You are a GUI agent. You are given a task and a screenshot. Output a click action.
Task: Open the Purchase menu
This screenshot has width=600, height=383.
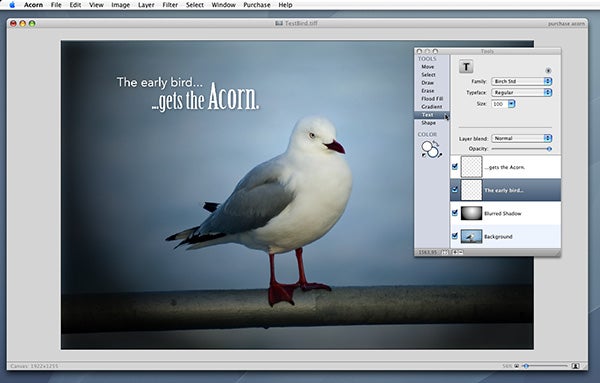coord(257,5)
